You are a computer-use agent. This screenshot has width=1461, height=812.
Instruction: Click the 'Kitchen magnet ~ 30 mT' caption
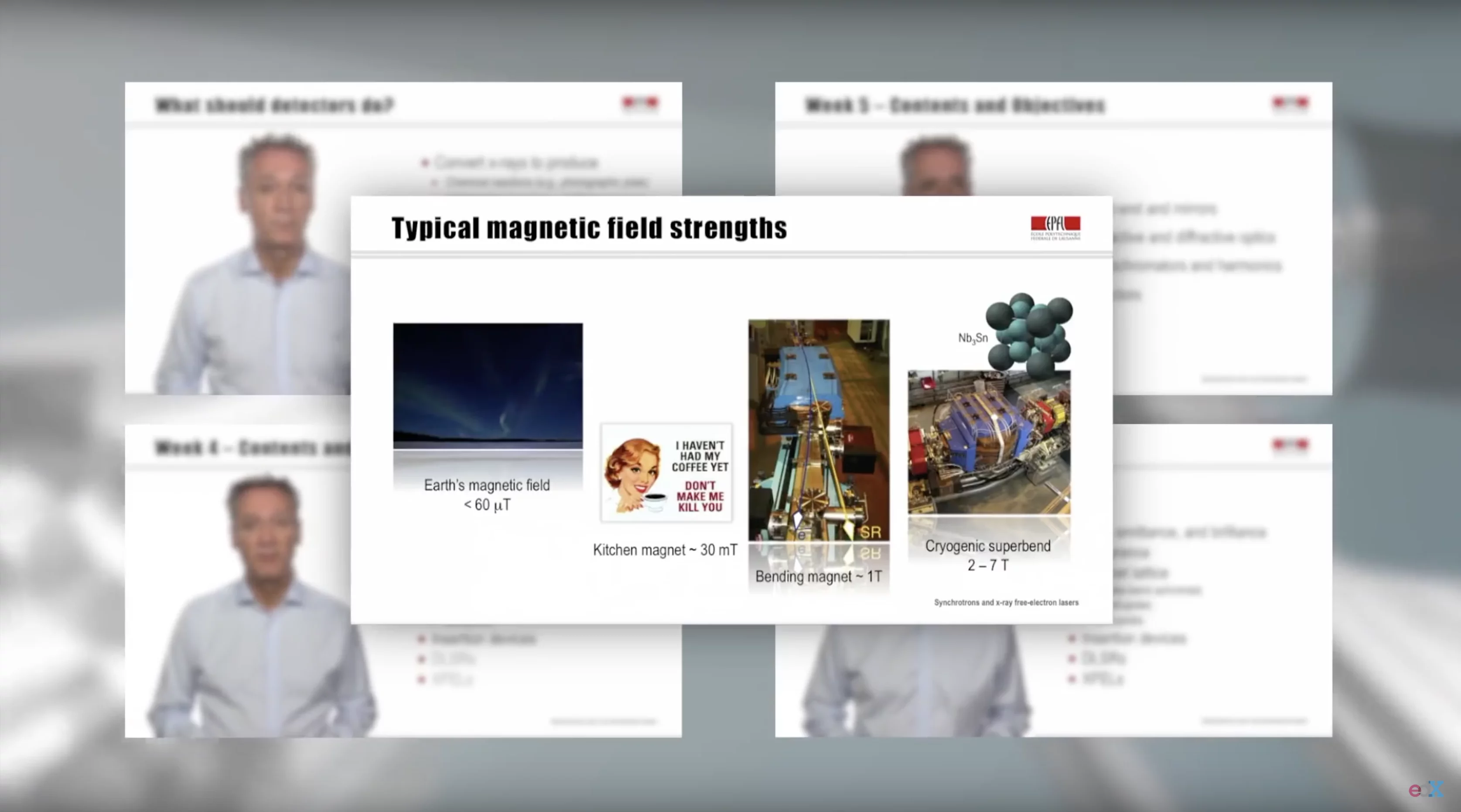coord(665,550)
